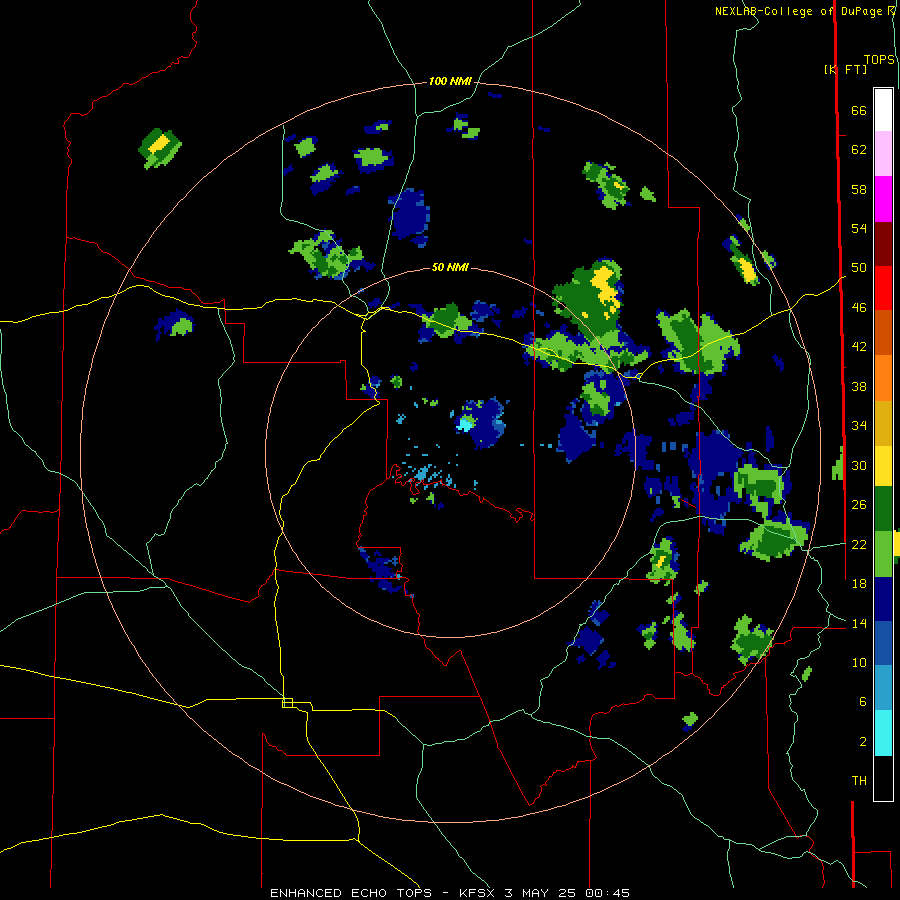This screenshot has height=900, width=900.
Task: Select the magenta legend swatch
Action: [x=883, y=199]
